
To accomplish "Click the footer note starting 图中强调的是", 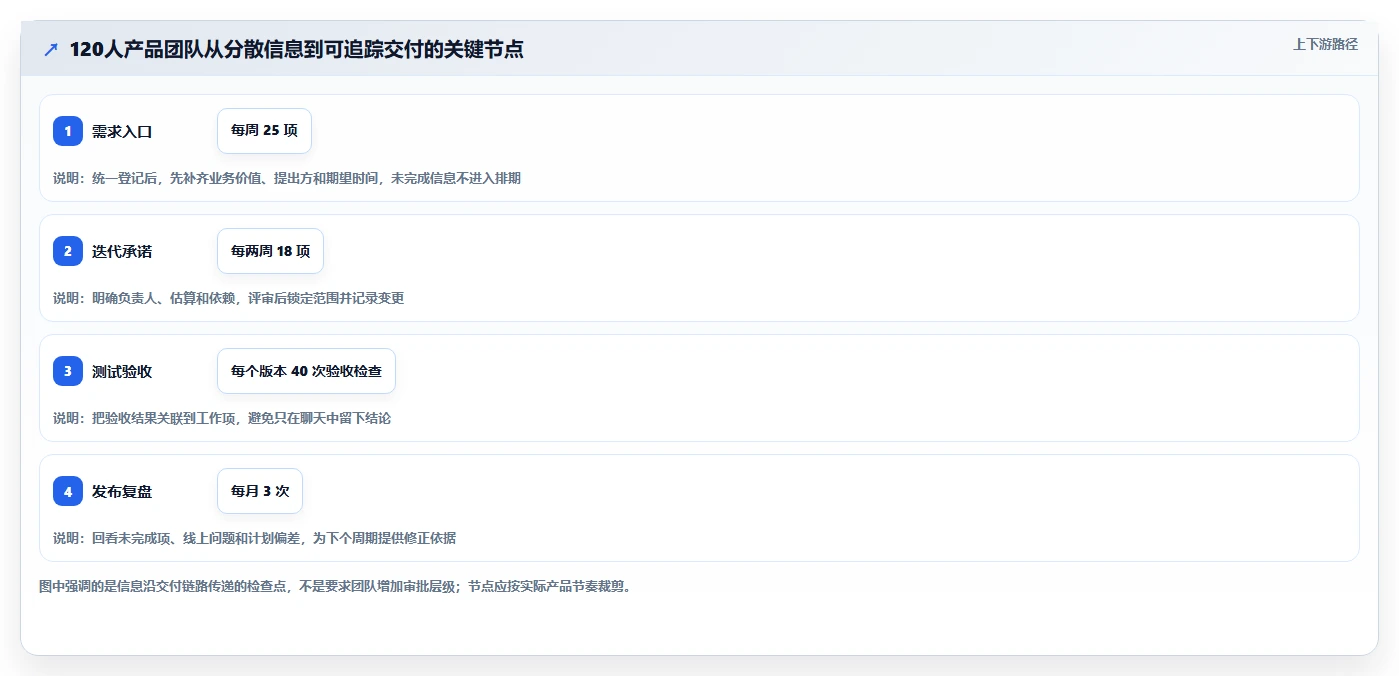I will (335, 586).
